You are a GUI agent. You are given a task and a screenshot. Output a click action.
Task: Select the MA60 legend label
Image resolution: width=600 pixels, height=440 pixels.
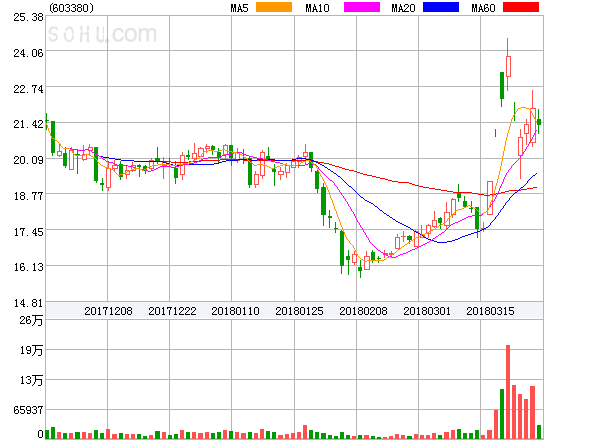482,8
